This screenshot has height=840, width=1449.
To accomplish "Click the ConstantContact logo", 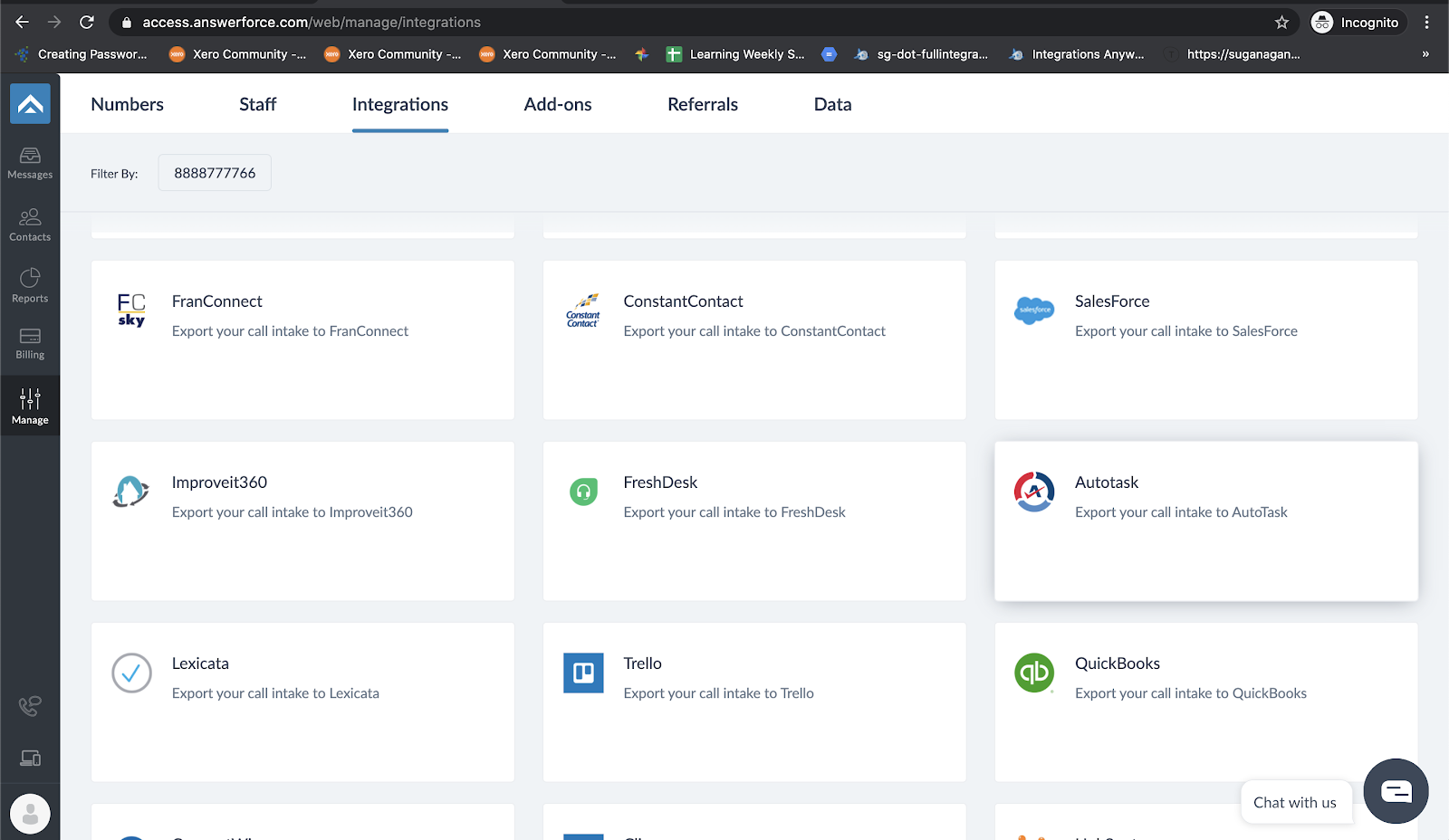I will click(x=583, y=310).
